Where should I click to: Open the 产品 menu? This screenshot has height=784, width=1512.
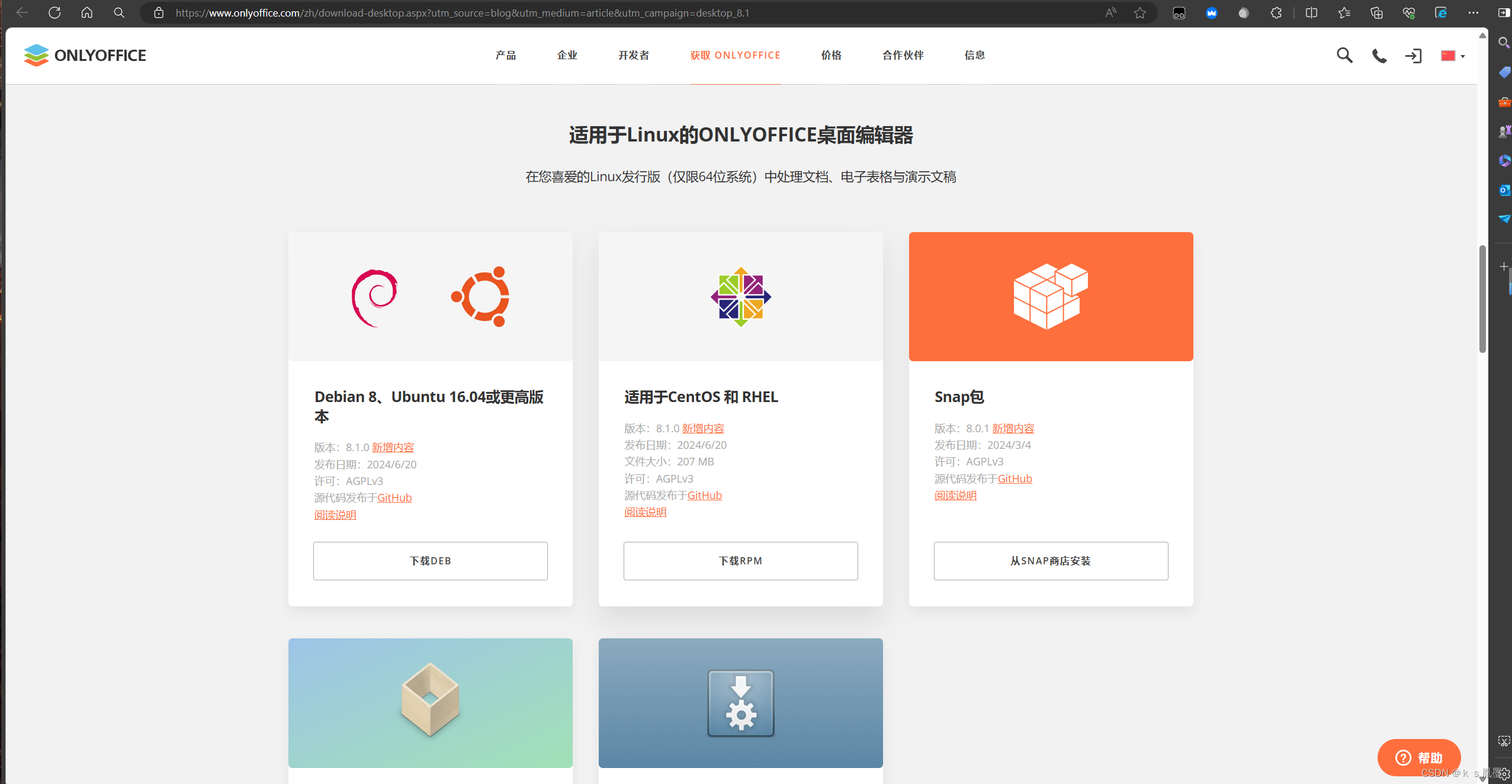(x=505, y=55)
